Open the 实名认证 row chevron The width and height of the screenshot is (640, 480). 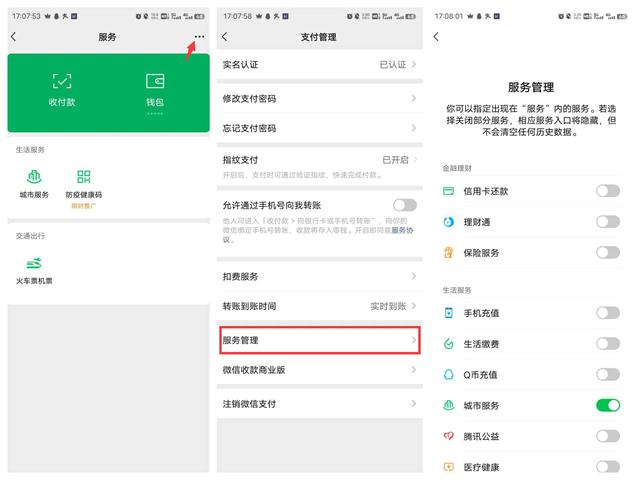coord(414,64)
